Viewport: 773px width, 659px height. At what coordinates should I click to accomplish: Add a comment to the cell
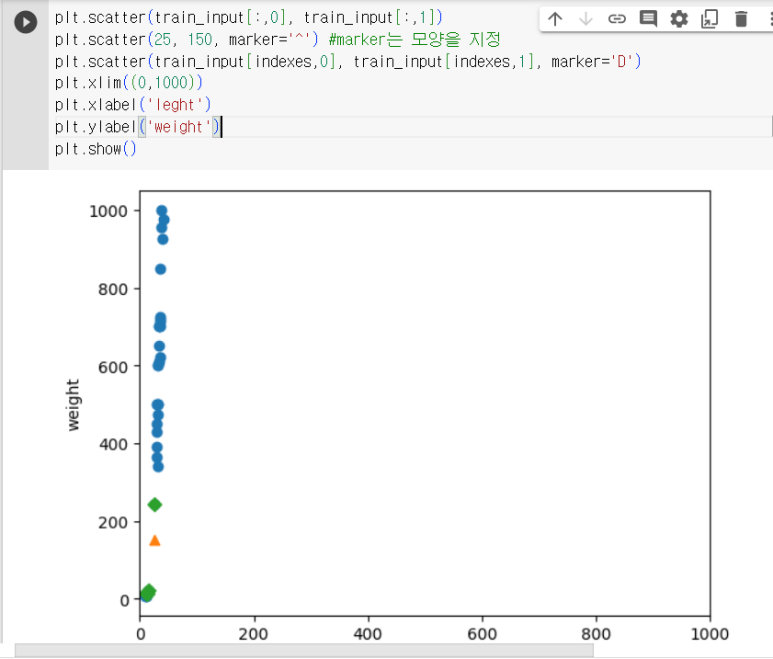tap(648, 19)
